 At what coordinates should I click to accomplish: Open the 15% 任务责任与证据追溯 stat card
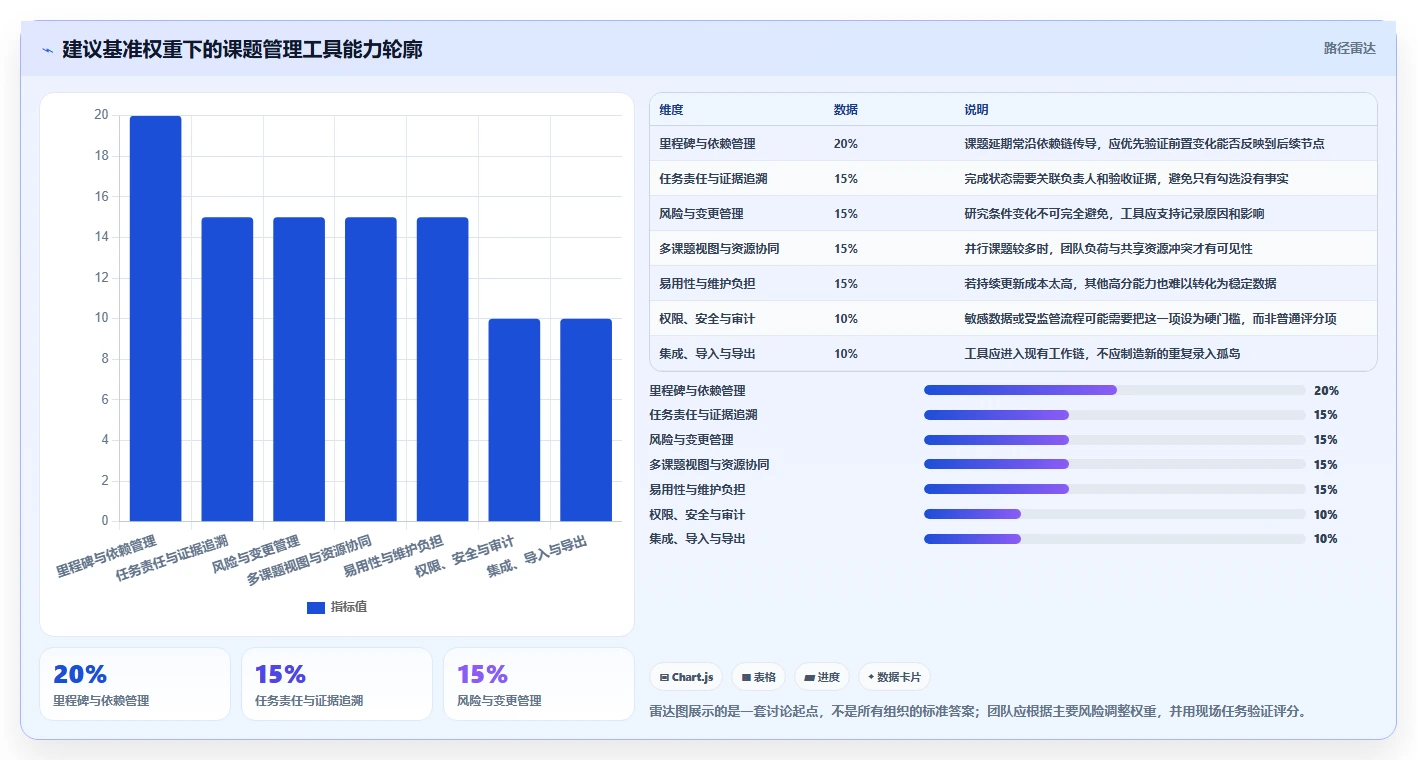337,684
